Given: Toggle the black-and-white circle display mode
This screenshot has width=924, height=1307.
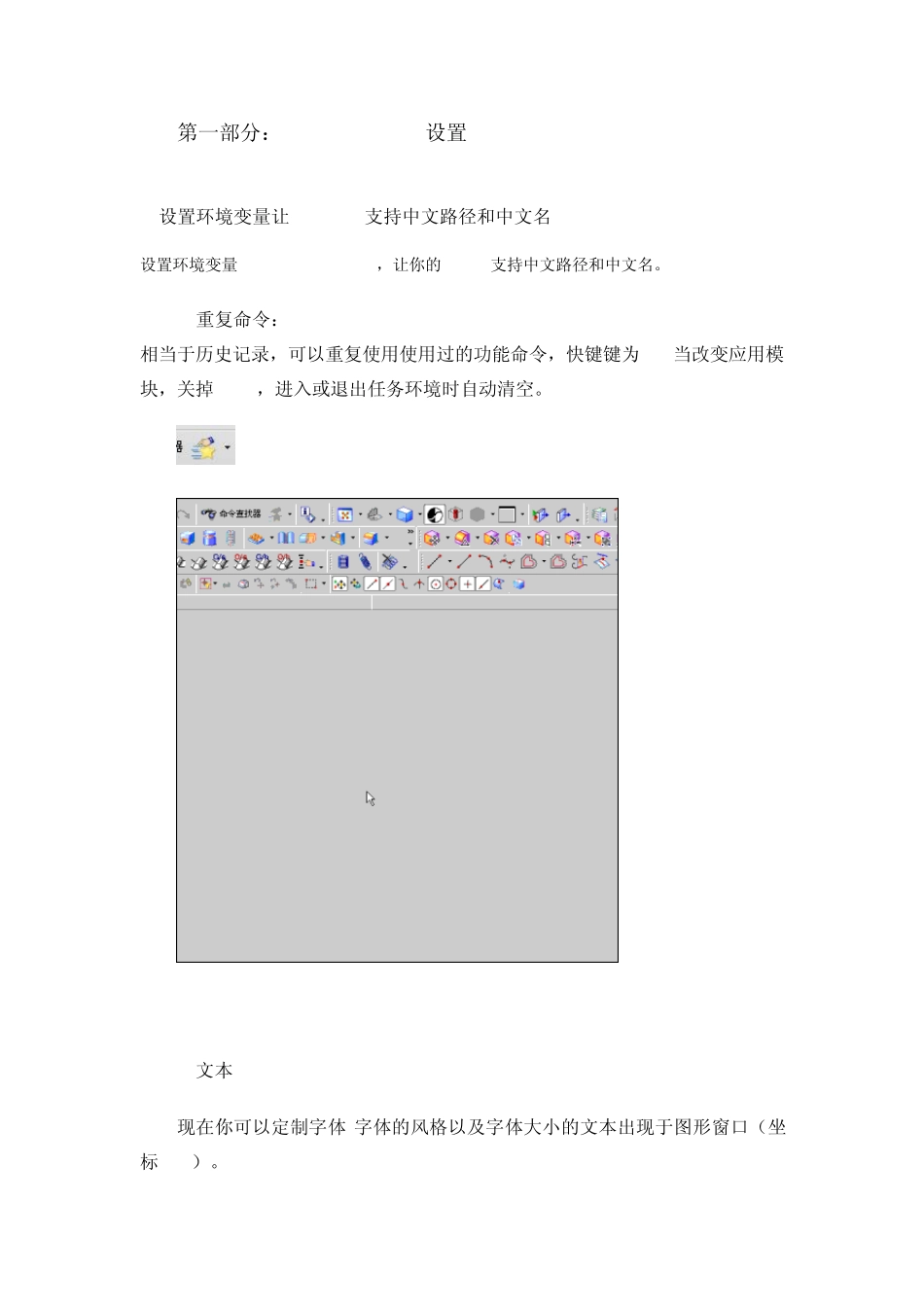Looking at the screenshot, I should (x=435, y=514).
